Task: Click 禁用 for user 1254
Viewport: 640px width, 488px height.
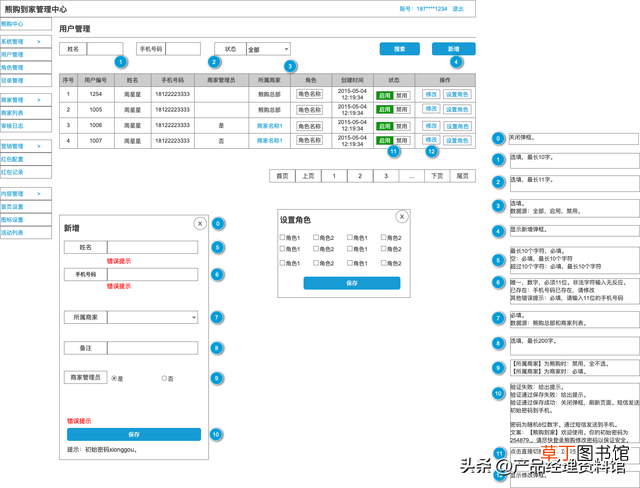Action: click(x=402, y=95)
